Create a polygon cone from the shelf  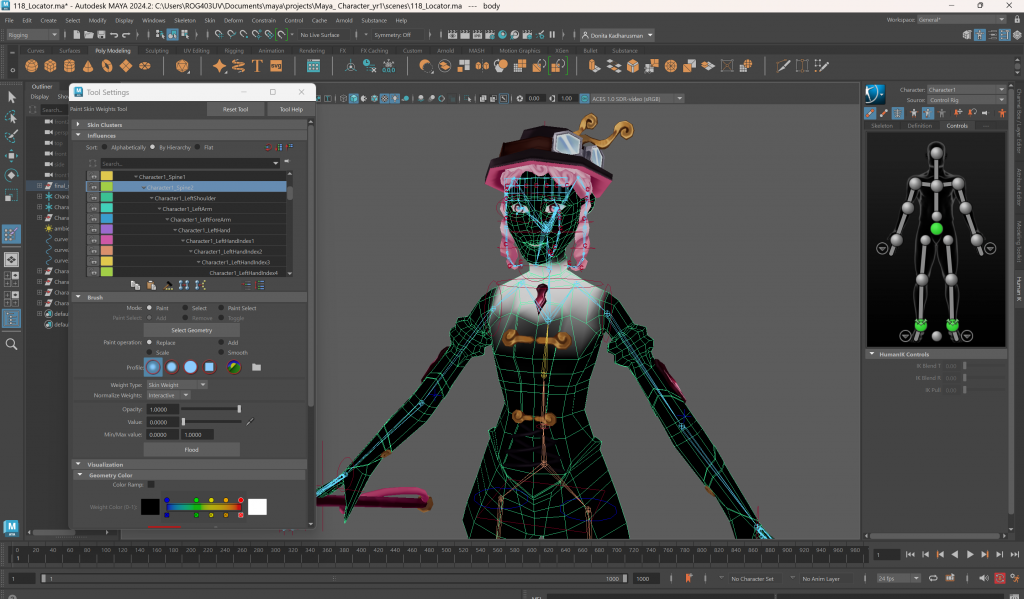(x=88, y=65)
